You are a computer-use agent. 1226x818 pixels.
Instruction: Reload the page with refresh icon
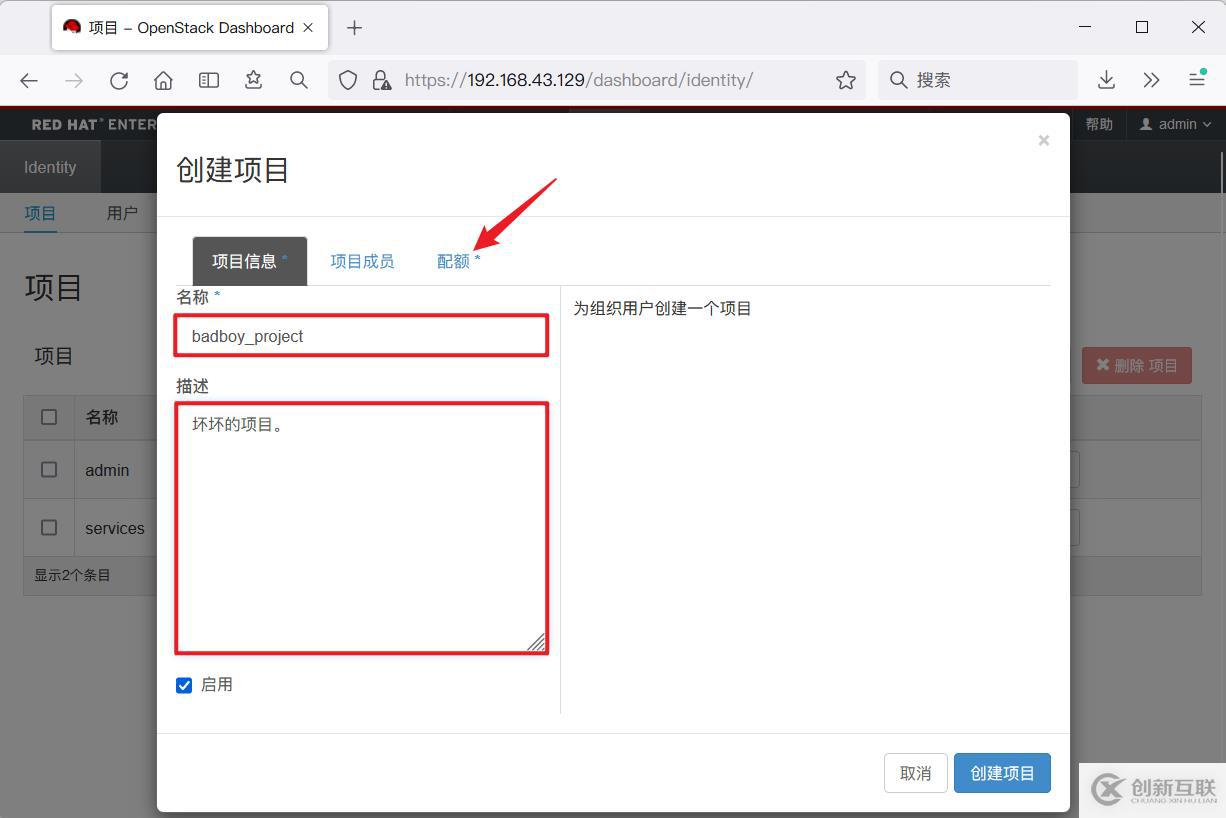coord(119,80)
